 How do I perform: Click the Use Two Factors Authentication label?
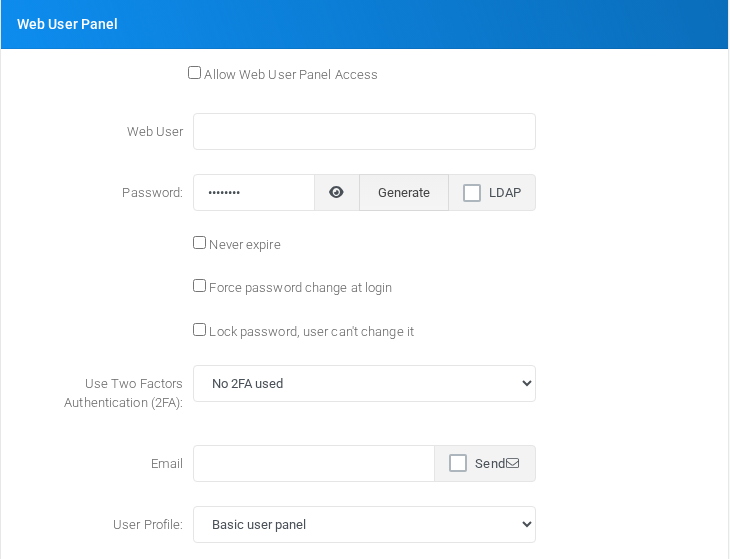(123, 393)
